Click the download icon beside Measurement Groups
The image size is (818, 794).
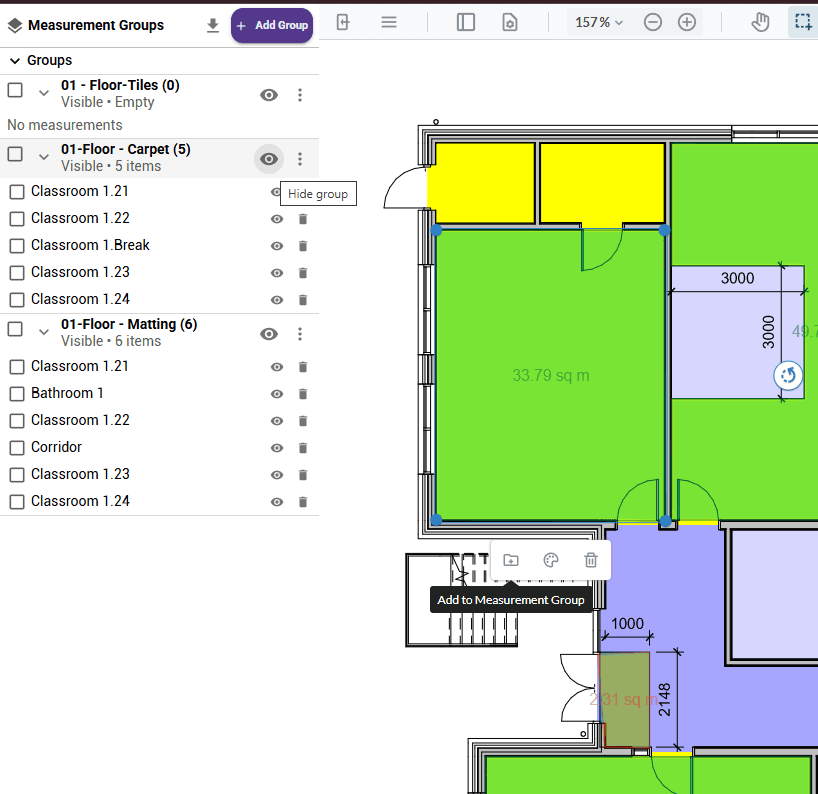212,25
